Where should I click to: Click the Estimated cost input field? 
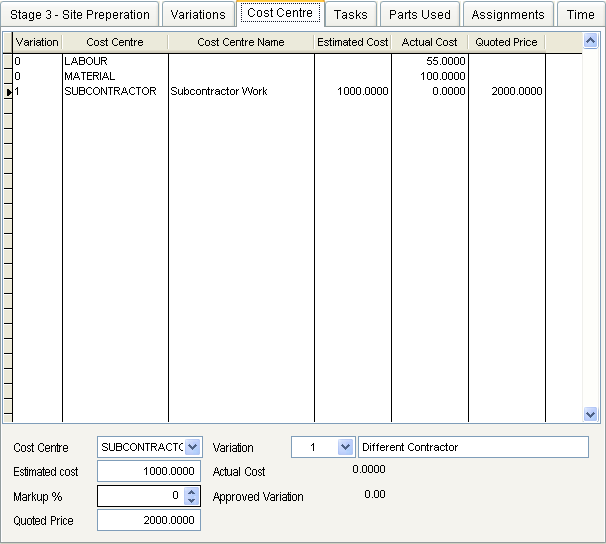coord(149,471)
